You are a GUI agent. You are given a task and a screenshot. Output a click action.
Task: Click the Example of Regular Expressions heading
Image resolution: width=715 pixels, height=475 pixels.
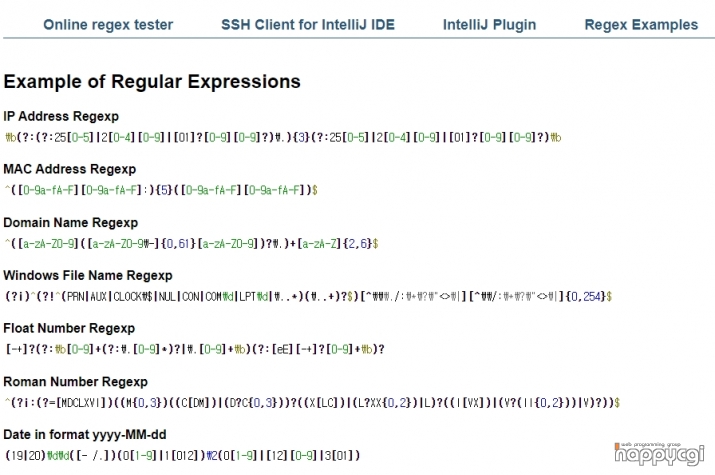point(152,82)
